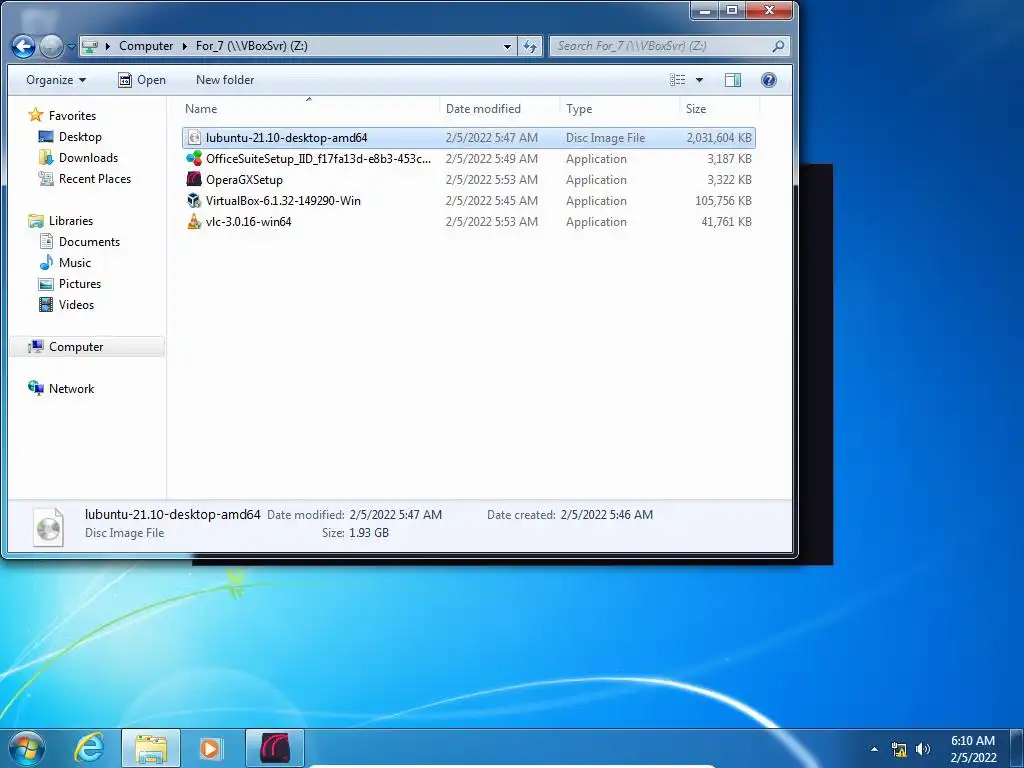This screenshot has height=768, width=1024.
Task: Click the VLC cone file icon
Action: coord(194,221)
